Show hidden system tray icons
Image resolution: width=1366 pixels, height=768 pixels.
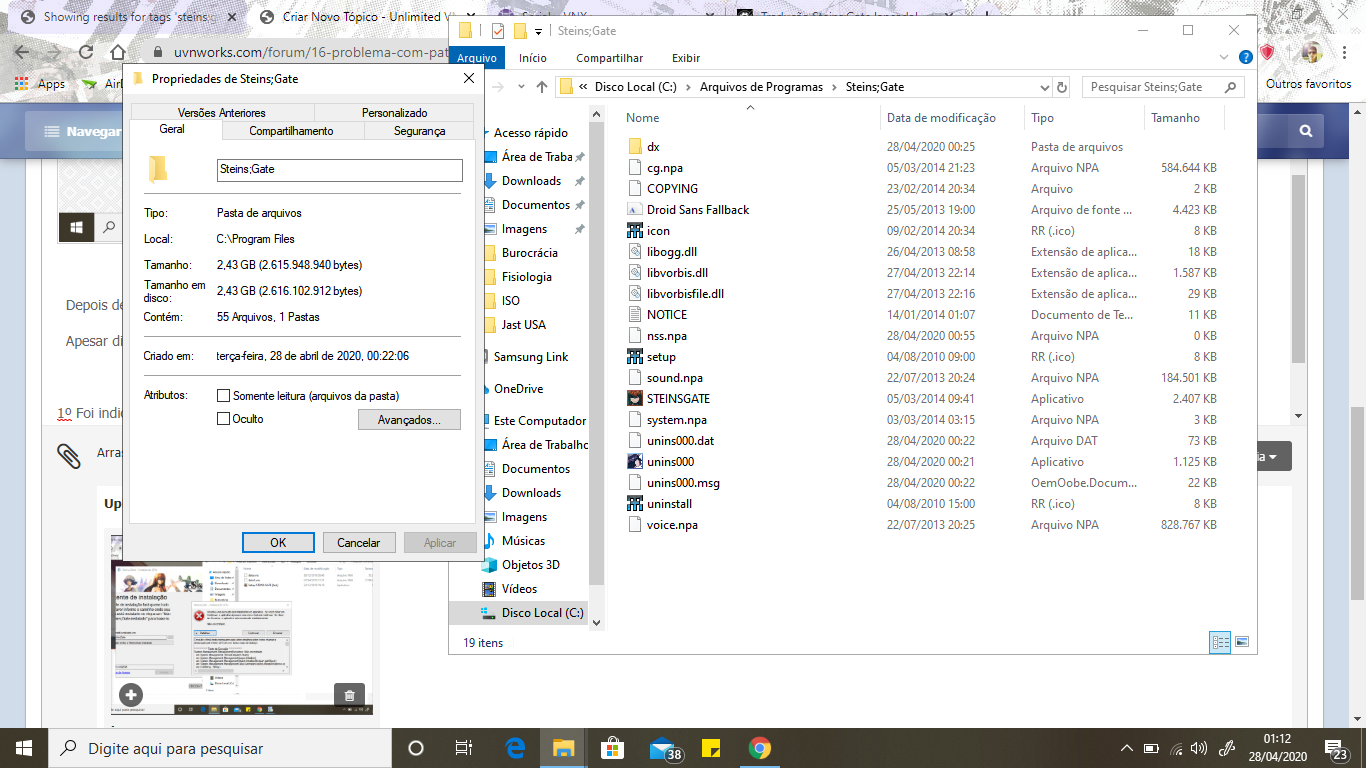(1127, 748)
